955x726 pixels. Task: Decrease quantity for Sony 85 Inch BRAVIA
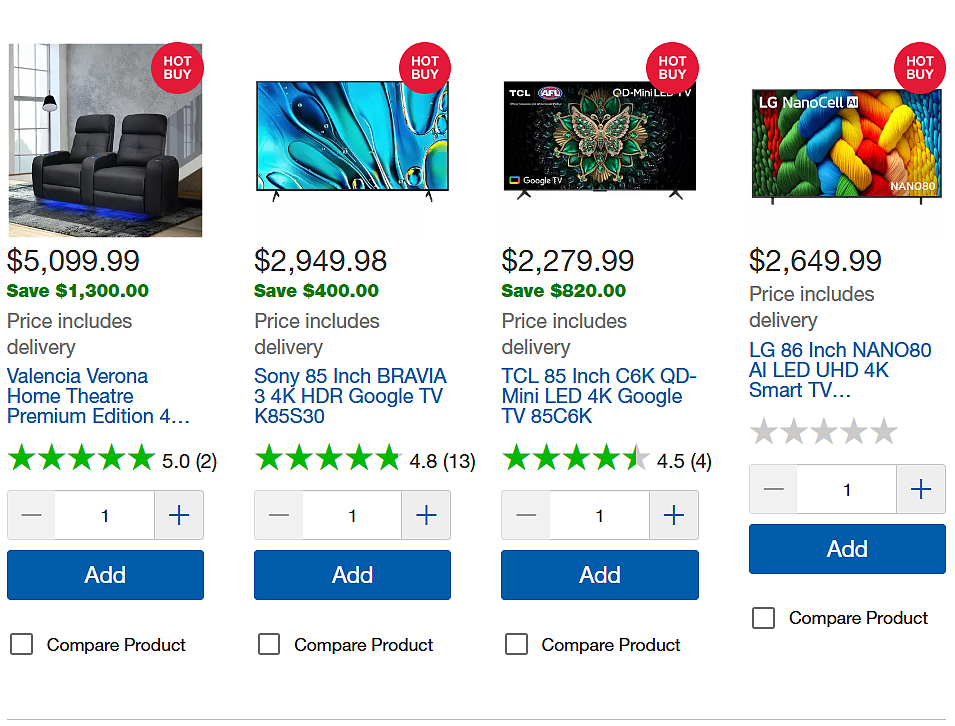tap(278, 515)
